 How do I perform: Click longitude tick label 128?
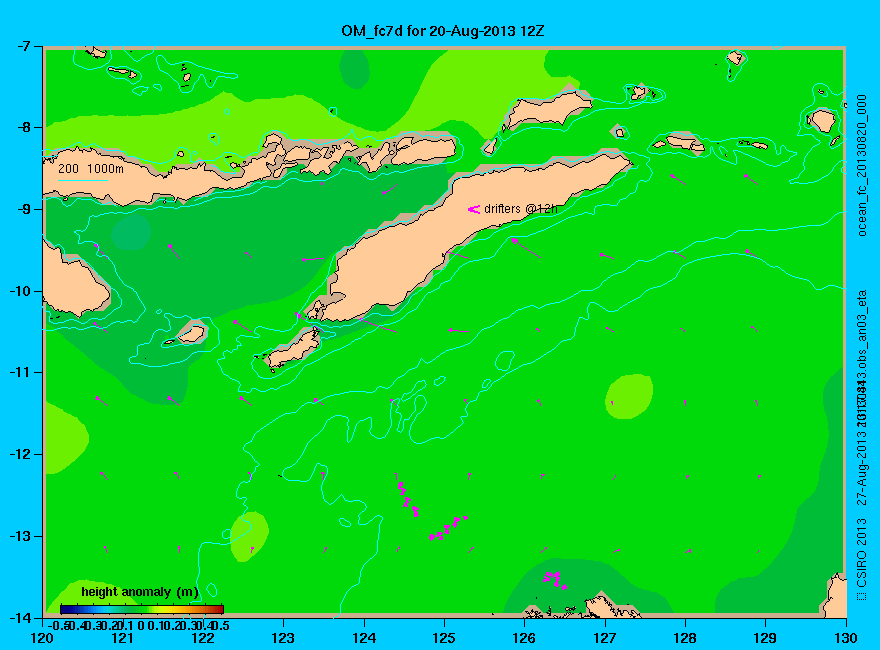685,638
